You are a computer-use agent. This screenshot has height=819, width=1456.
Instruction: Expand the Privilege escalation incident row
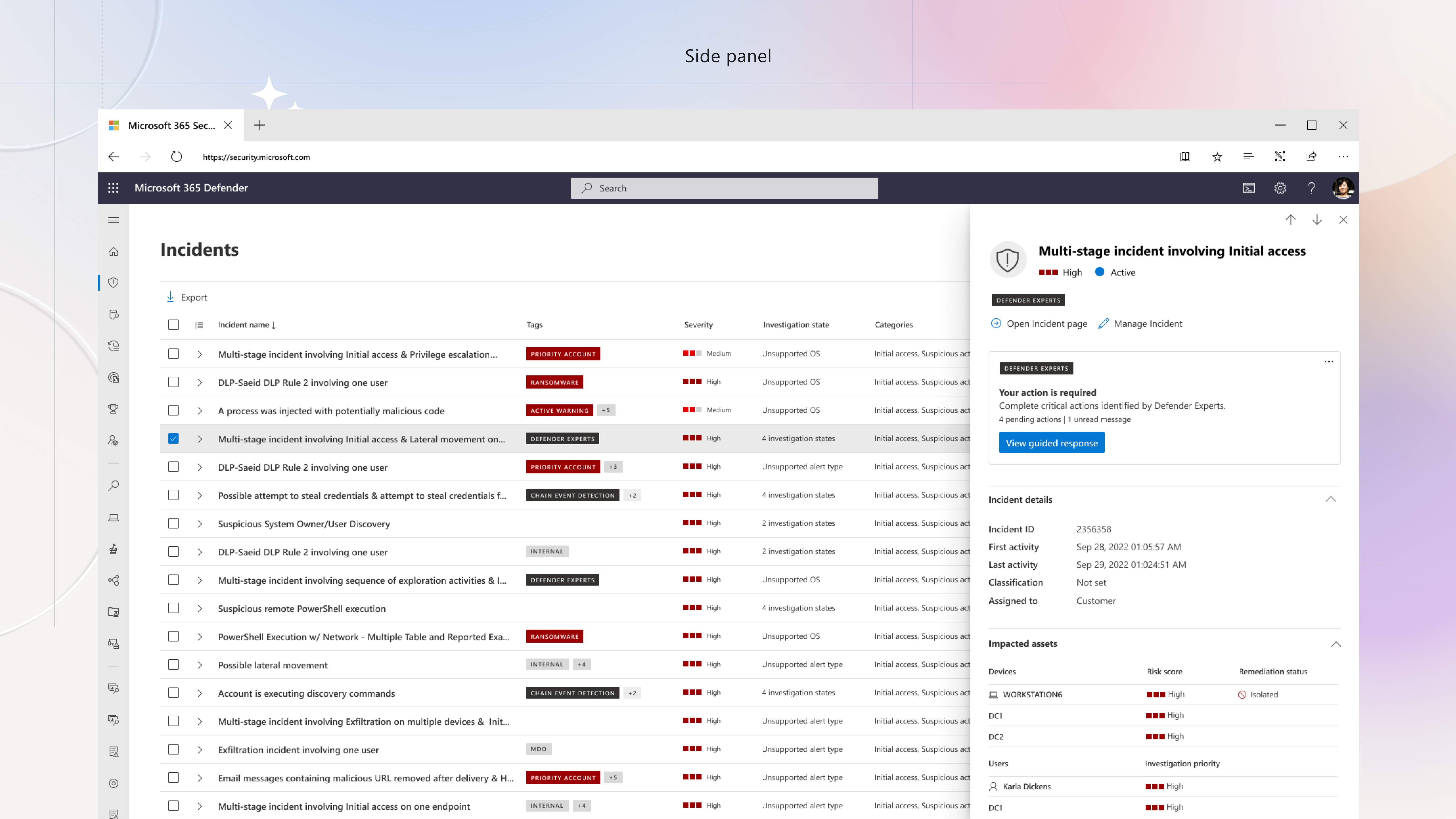pos(199,354)
